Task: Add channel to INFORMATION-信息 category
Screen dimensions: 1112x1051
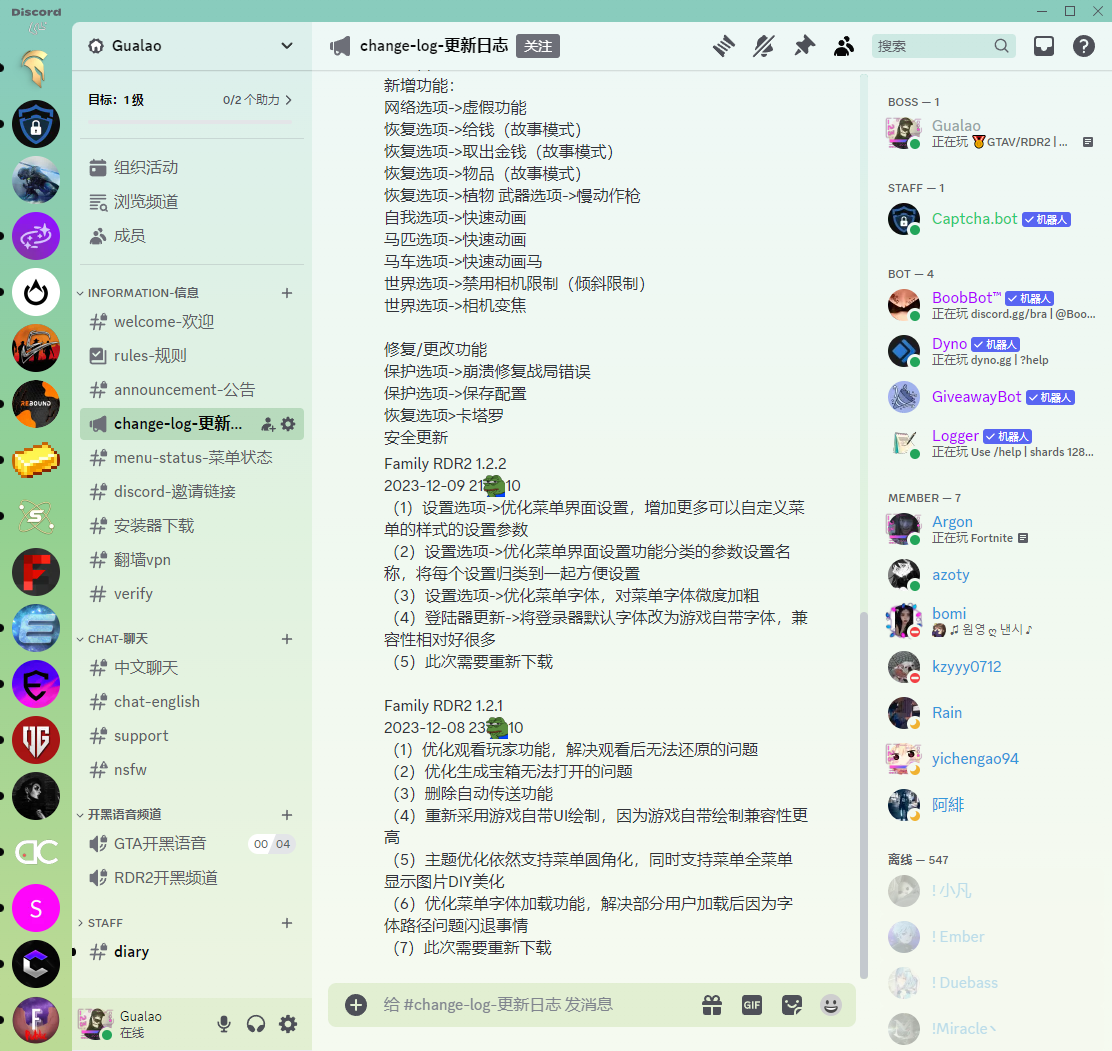Action: coord(287,293)
